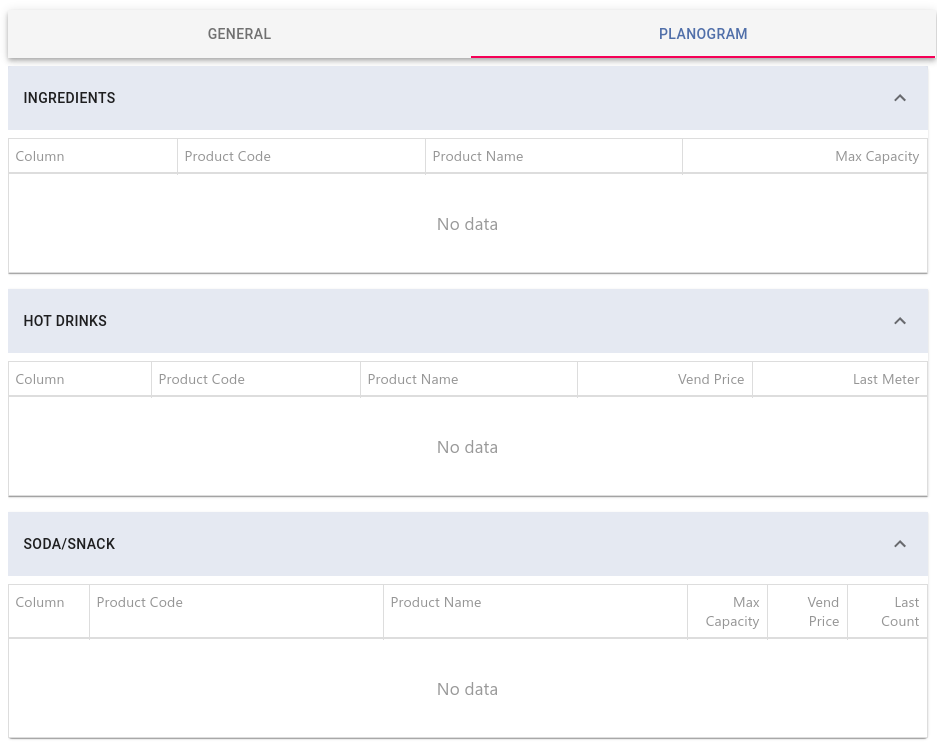The image size is (937, 748).
Task: Sort Ingredients by Product Code header
Action: (301, 157)
